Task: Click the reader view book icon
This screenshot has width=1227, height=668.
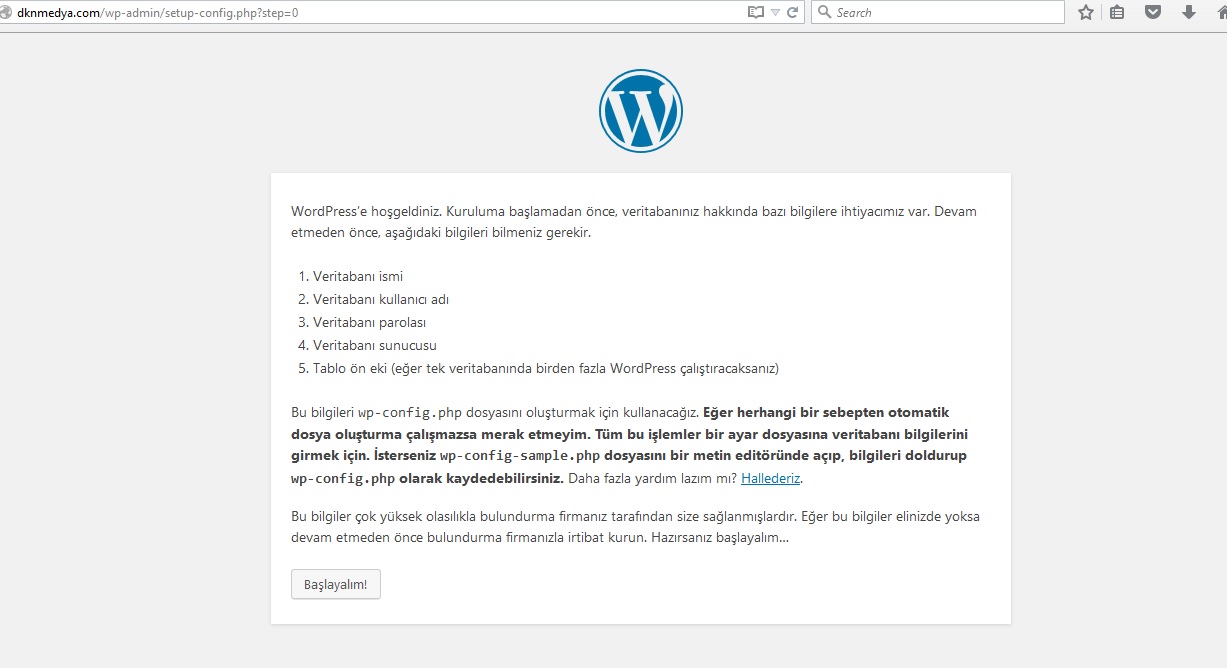Action: (x=756, y=12)
